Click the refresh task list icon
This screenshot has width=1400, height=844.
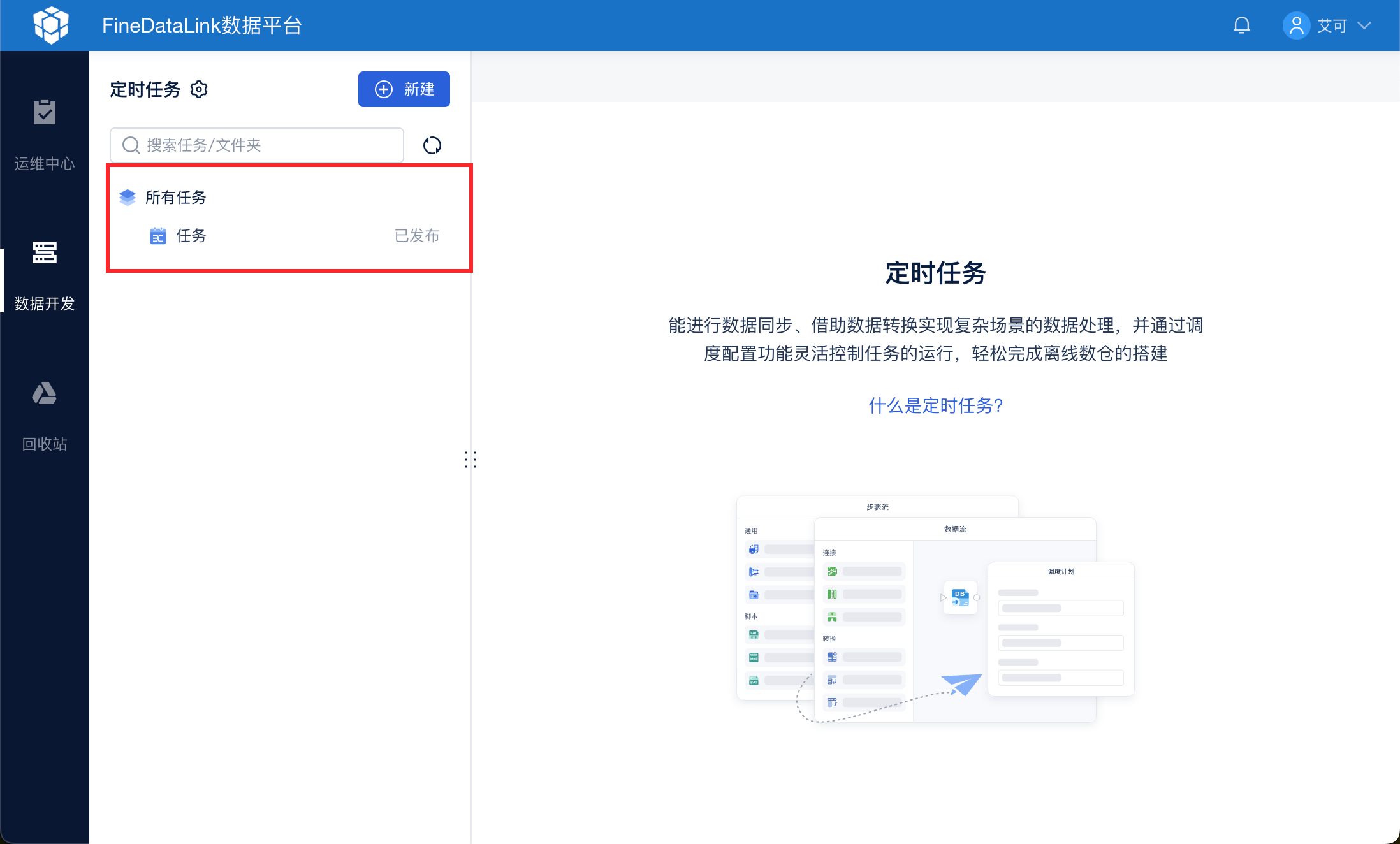pyautogui.click(x=432, y=145)
